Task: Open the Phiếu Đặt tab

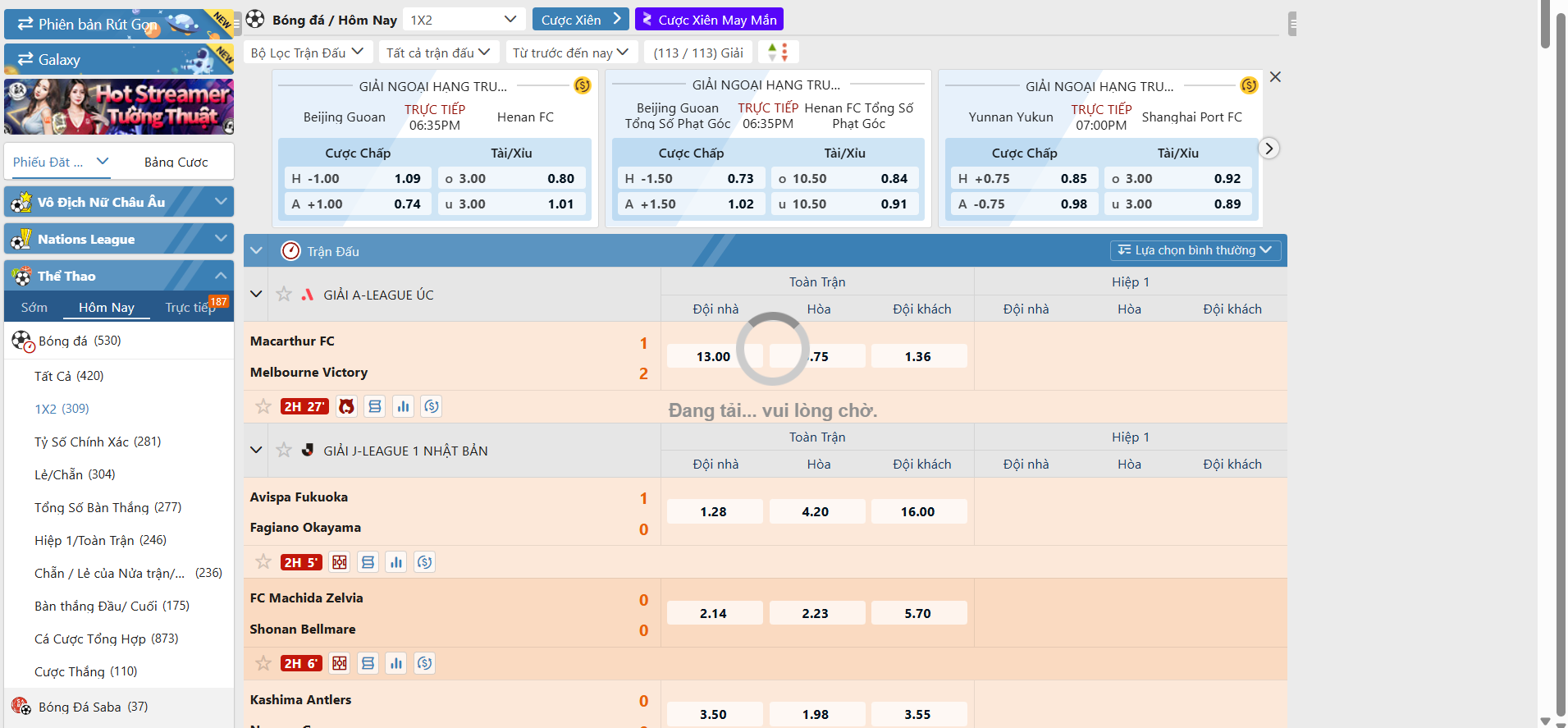Action: coord(61,162)
